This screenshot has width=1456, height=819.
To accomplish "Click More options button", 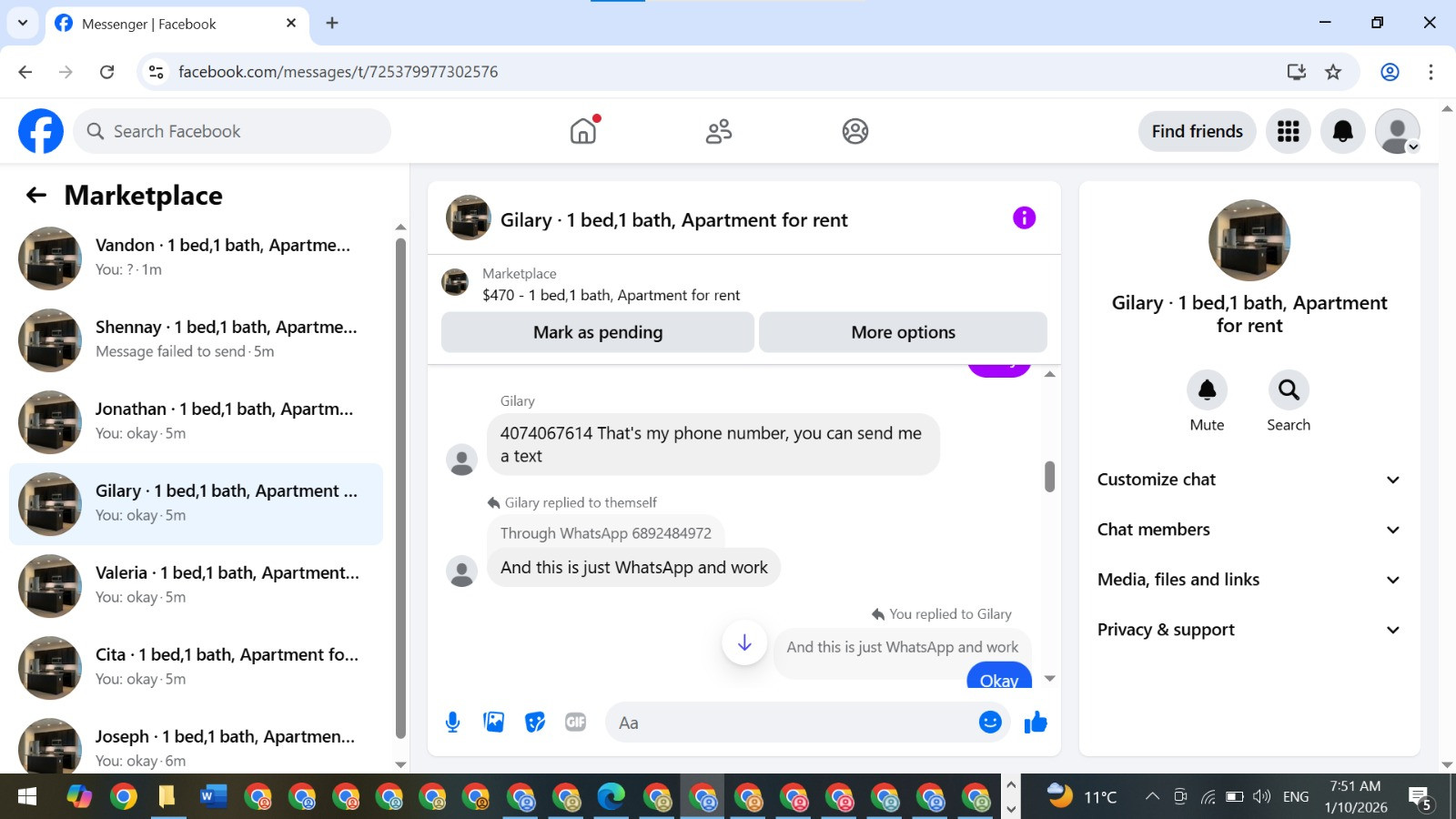I will [x=903, y=332].
